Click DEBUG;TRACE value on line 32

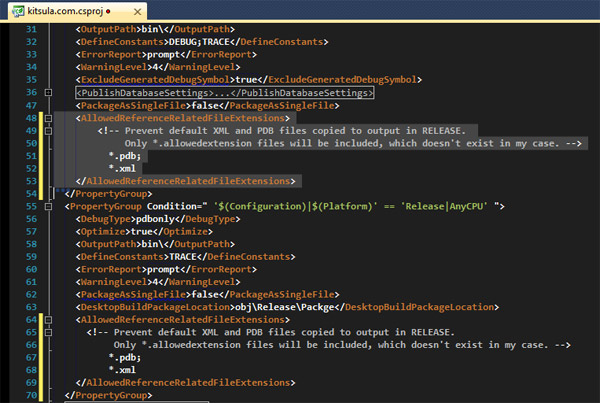(199, 42)
